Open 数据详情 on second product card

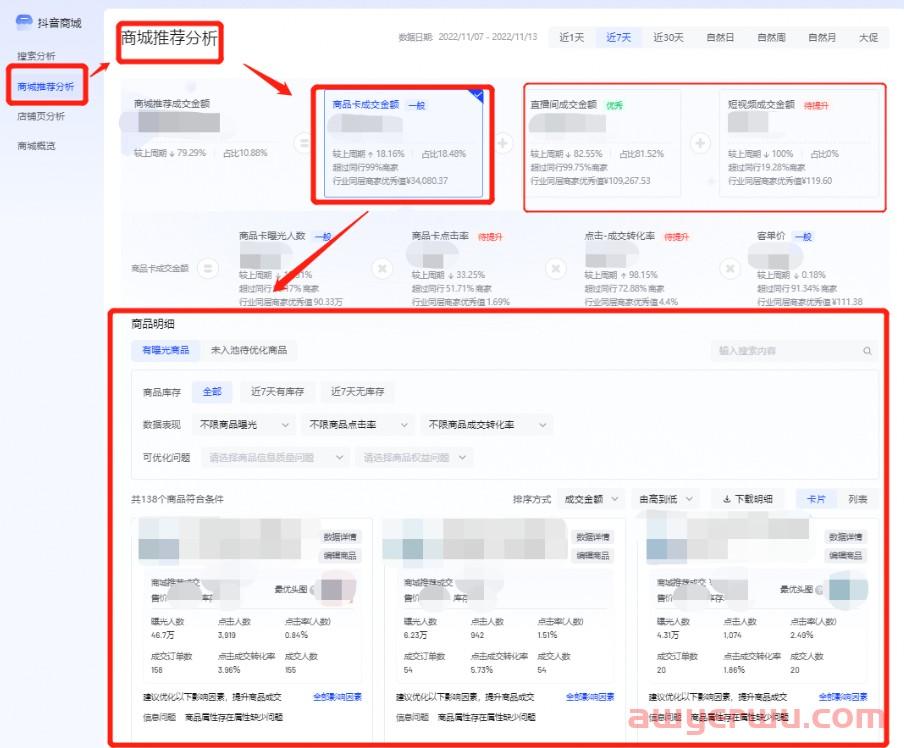click(593, 537)
